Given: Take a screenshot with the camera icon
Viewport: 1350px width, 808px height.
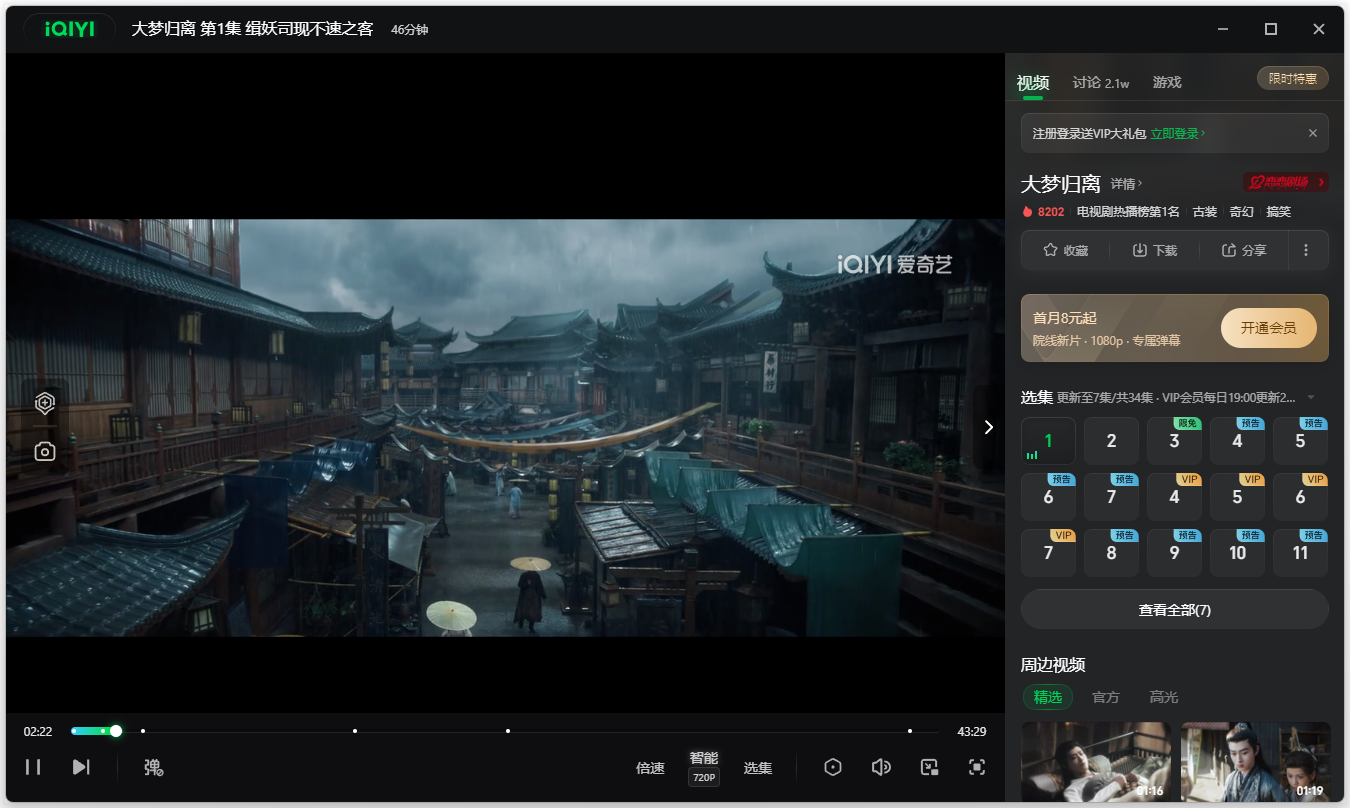Looking at the screenshot, I should pyautogui.click(x=44, y=452).
